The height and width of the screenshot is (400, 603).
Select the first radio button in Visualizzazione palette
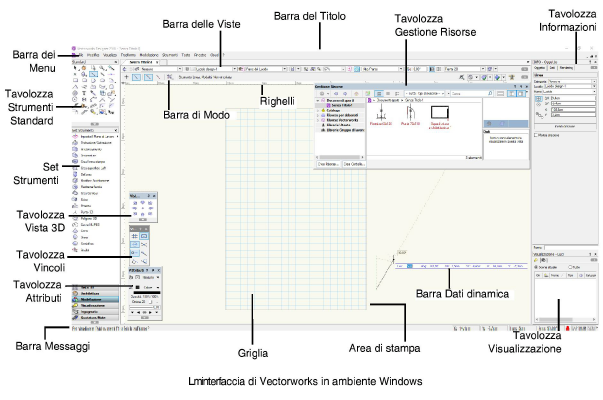[536, 267]
